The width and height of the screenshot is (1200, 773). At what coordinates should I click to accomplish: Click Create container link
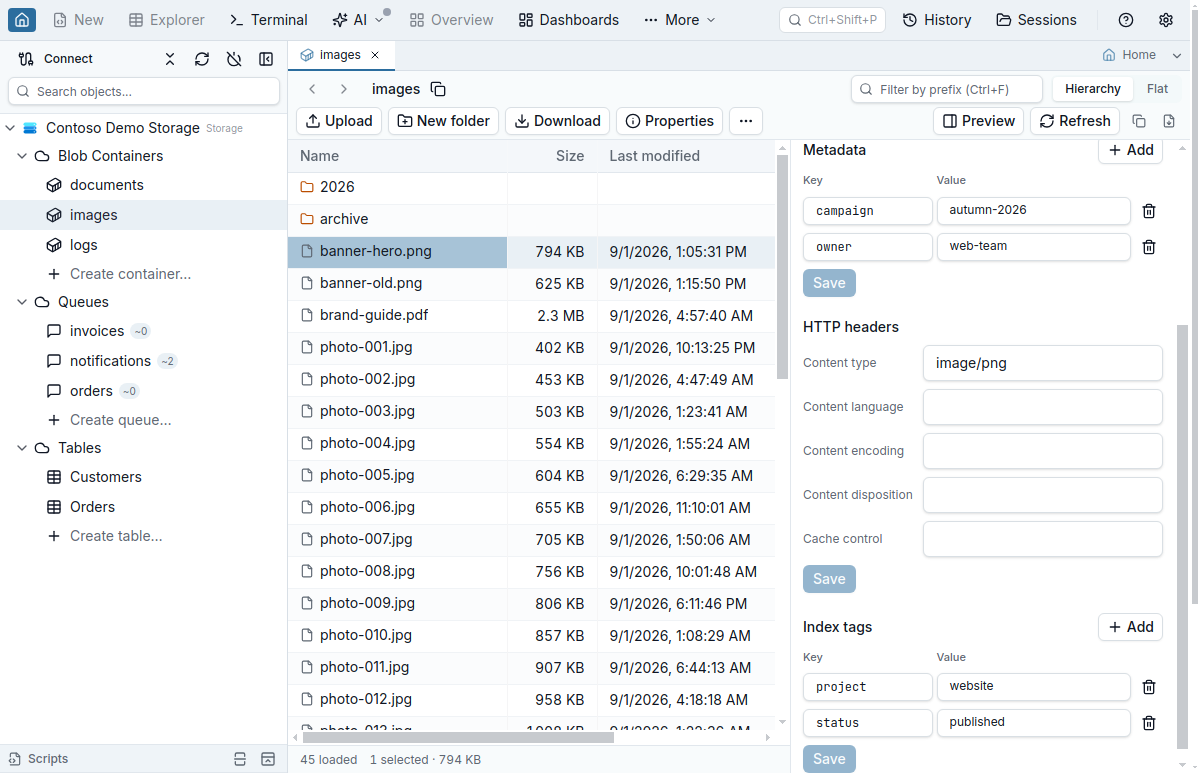[130, 274]
